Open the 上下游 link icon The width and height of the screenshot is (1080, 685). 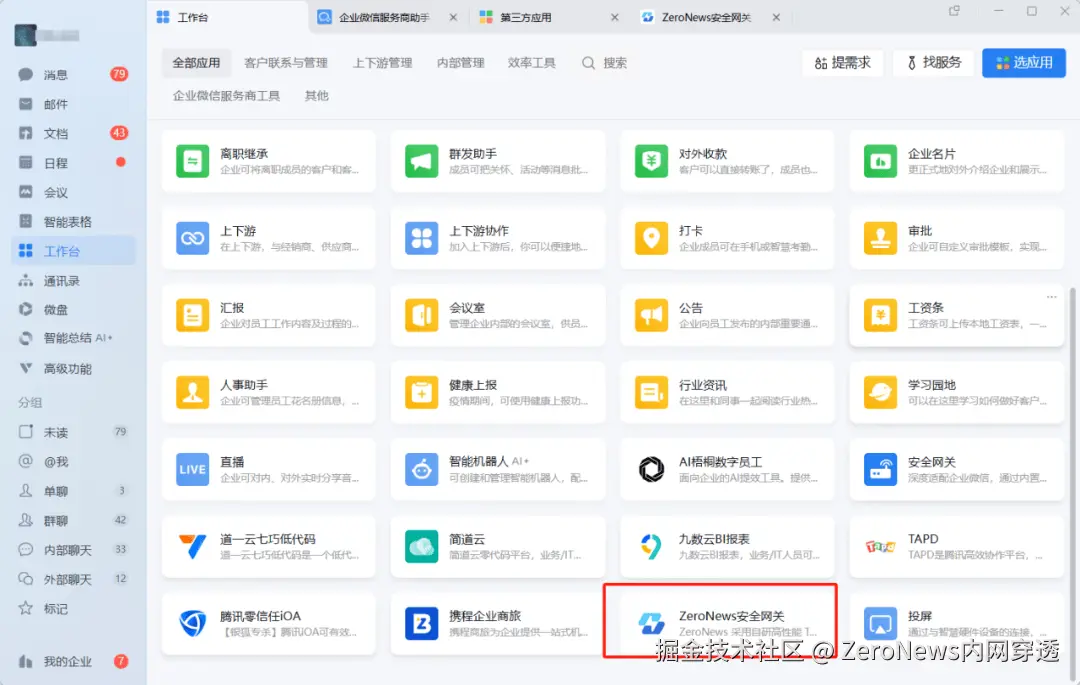[192, 239]
